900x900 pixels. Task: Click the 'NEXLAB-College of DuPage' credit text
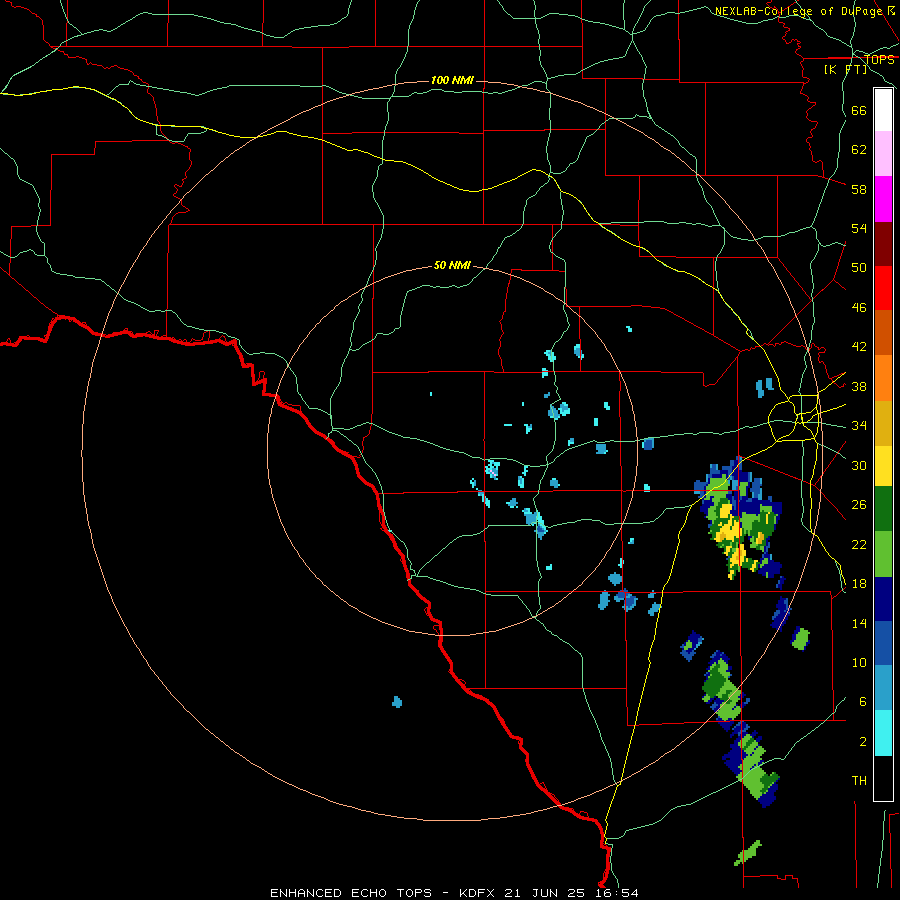pos(797,11)
